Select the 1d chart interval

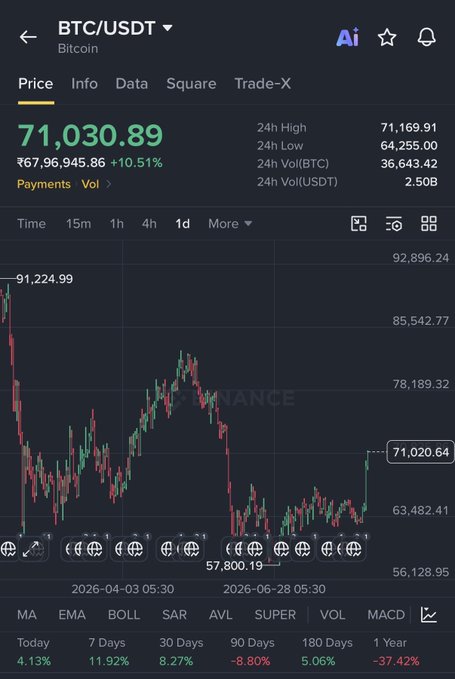point(182,224)
